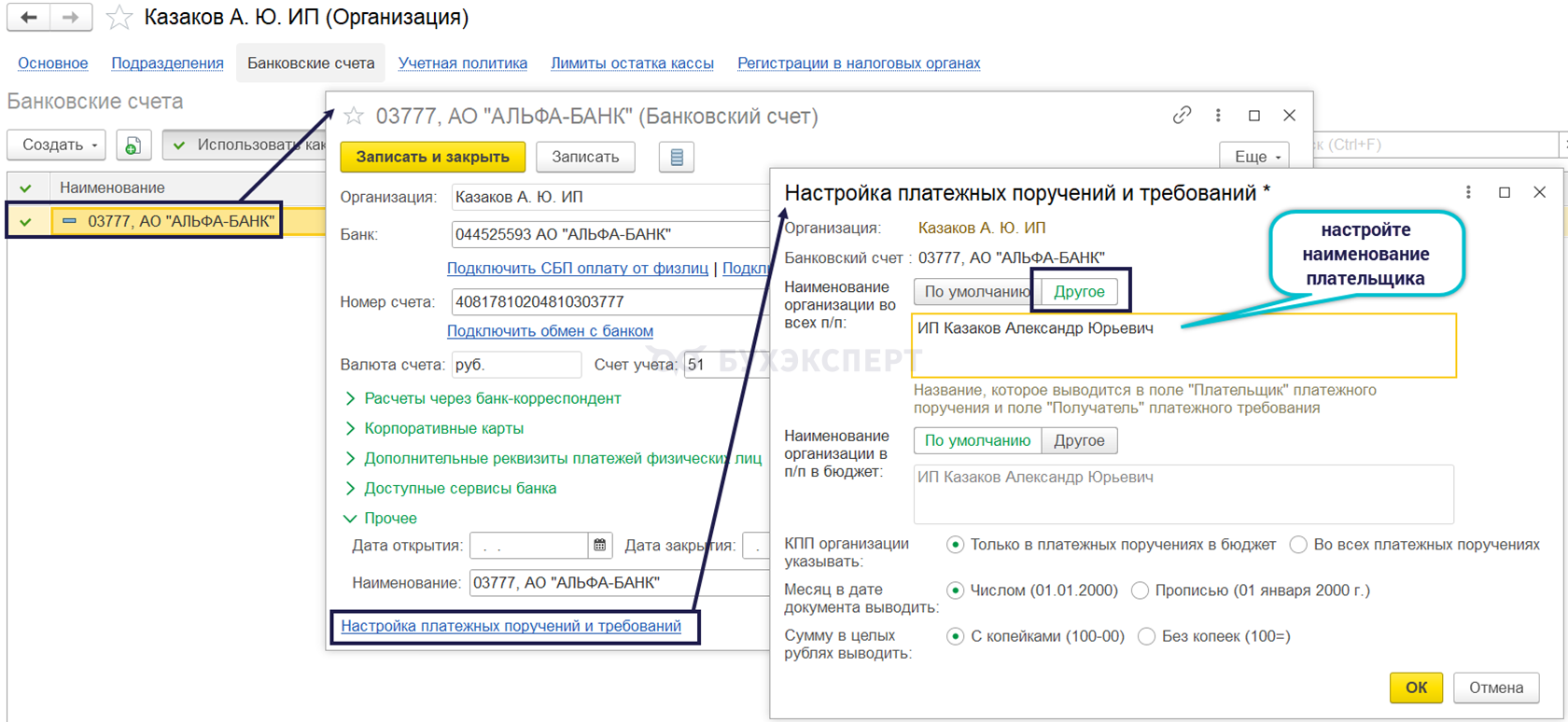The height and width of the screenshot is (722, 1568).
Task: Copy link to the bank account
Action: 1182,116
